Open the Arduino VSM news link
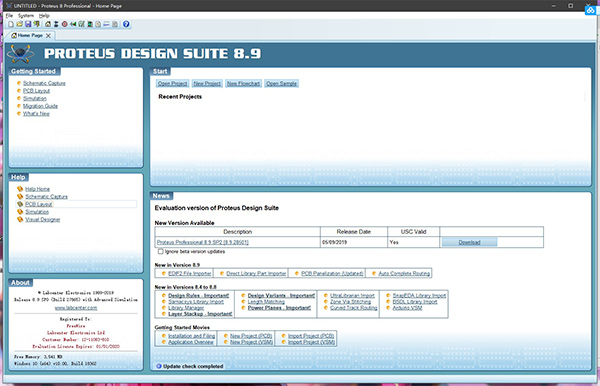This screenshot has width=600, height=386. pos(407,308)
